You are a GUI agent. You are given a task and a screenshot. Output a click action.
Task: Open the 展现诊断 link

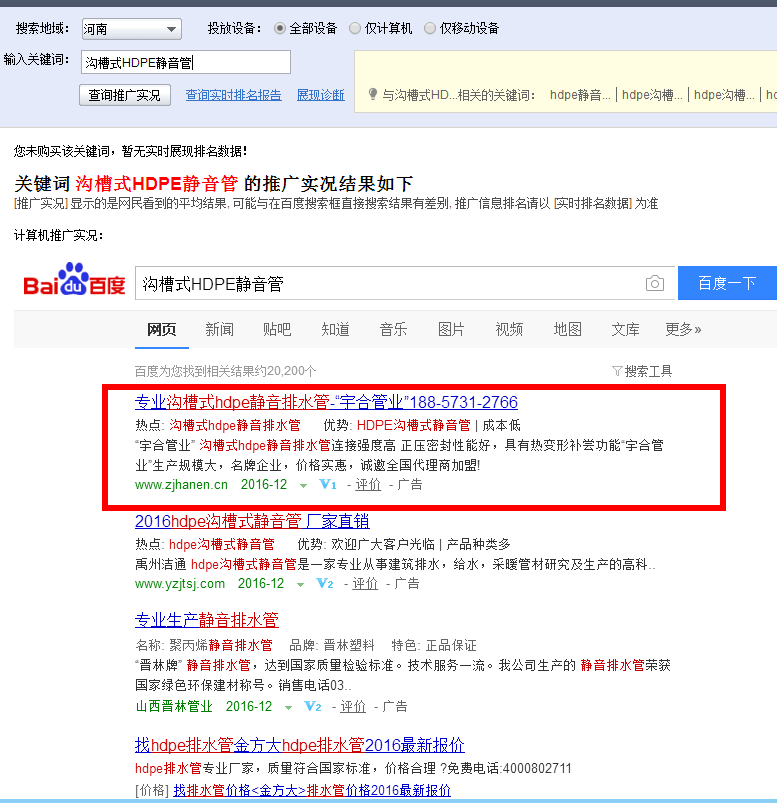(321, 95)
